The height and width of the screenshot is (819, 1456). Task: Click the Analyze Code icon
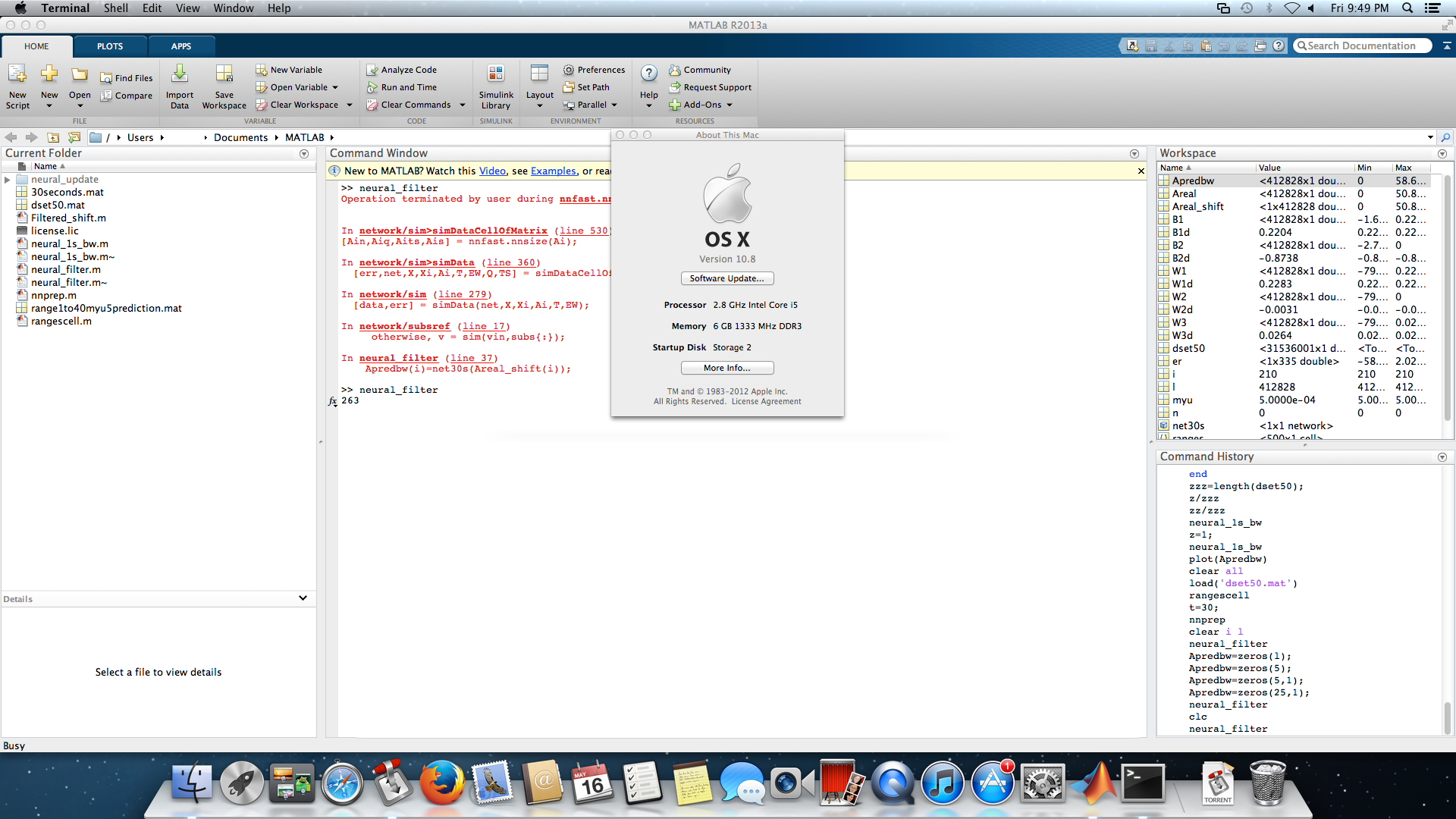tap(372, 70)
